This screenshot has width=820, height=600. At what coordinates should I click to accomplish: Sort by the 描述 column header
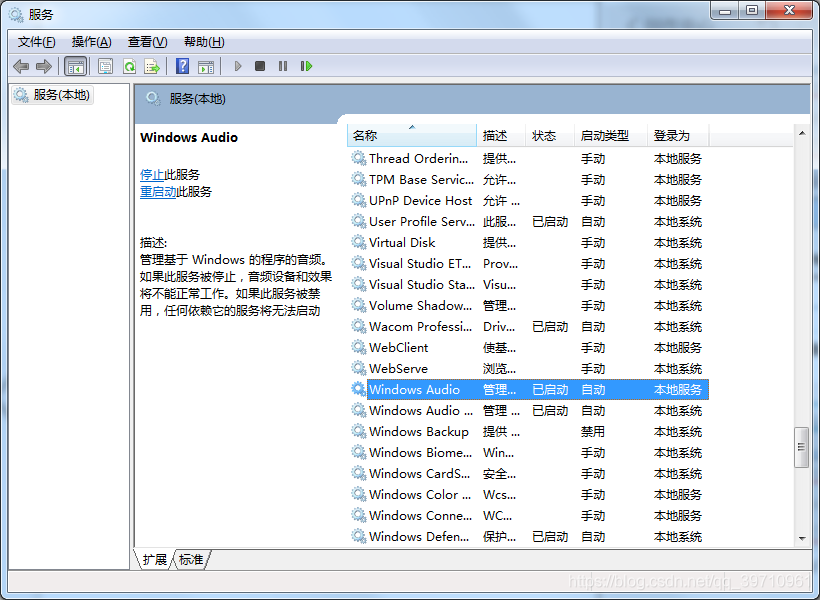tap(501, 135)
